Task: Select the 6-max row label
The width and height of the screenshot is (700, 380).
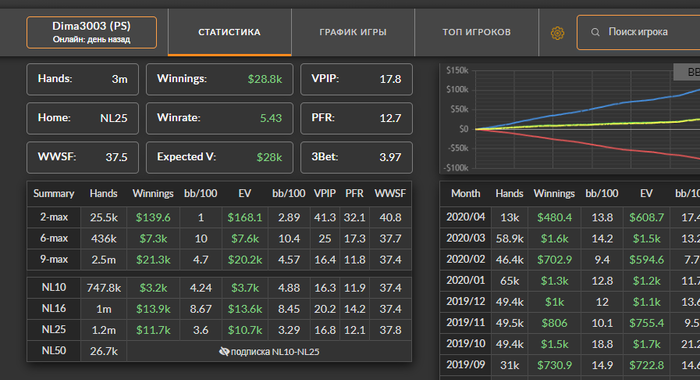Action: point(54,238)
